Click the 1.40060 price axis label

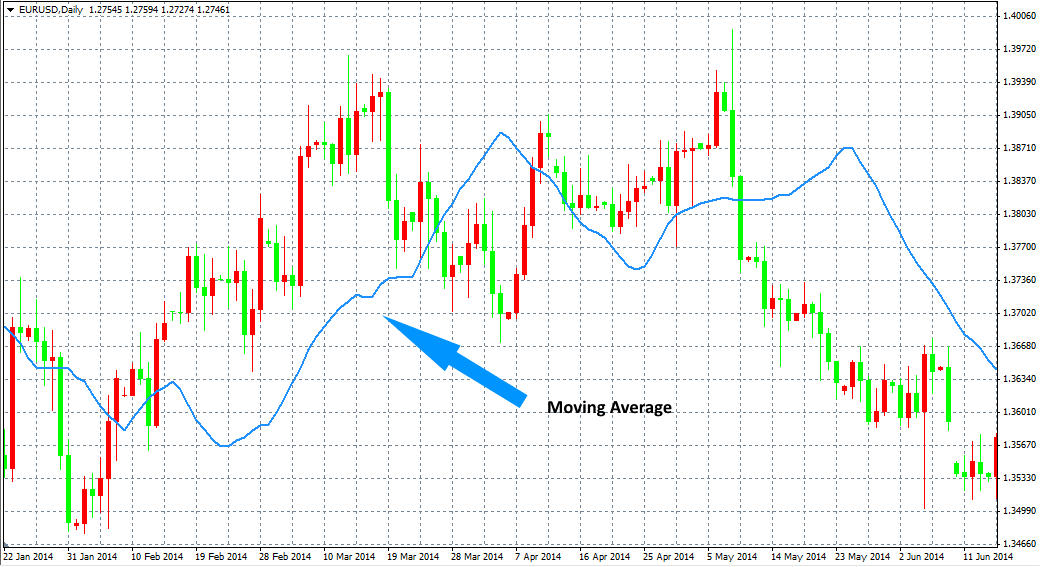click(x=1018, y=16)
